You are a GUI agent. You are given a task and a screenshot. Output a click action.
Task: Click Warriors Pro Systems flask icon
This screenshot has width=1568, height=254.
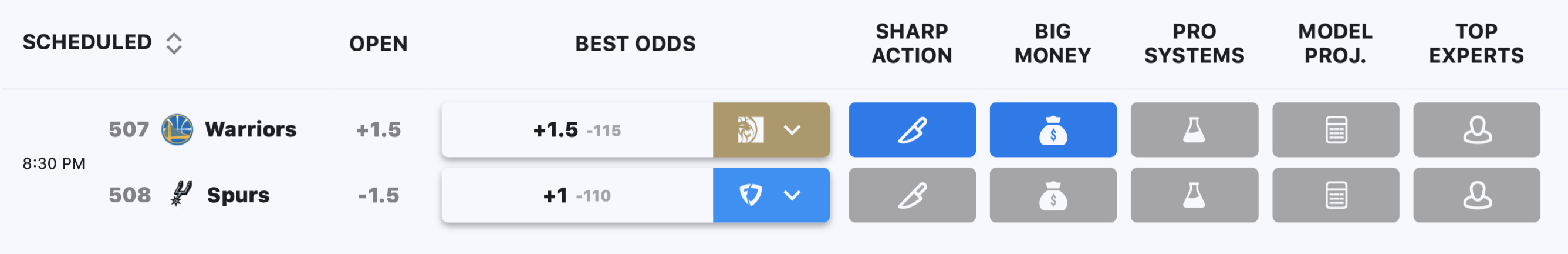point(1194,129)
